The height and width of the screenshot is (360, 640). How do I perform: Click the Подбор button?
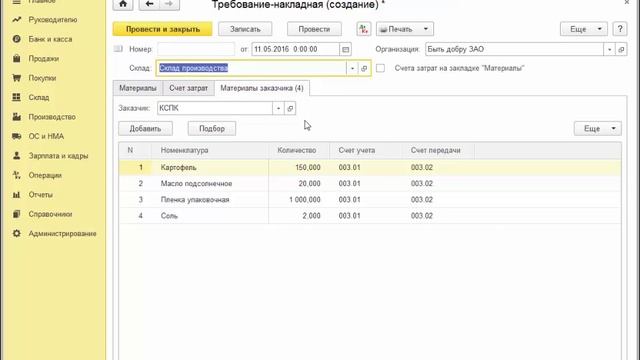click(x=212, y=129)
